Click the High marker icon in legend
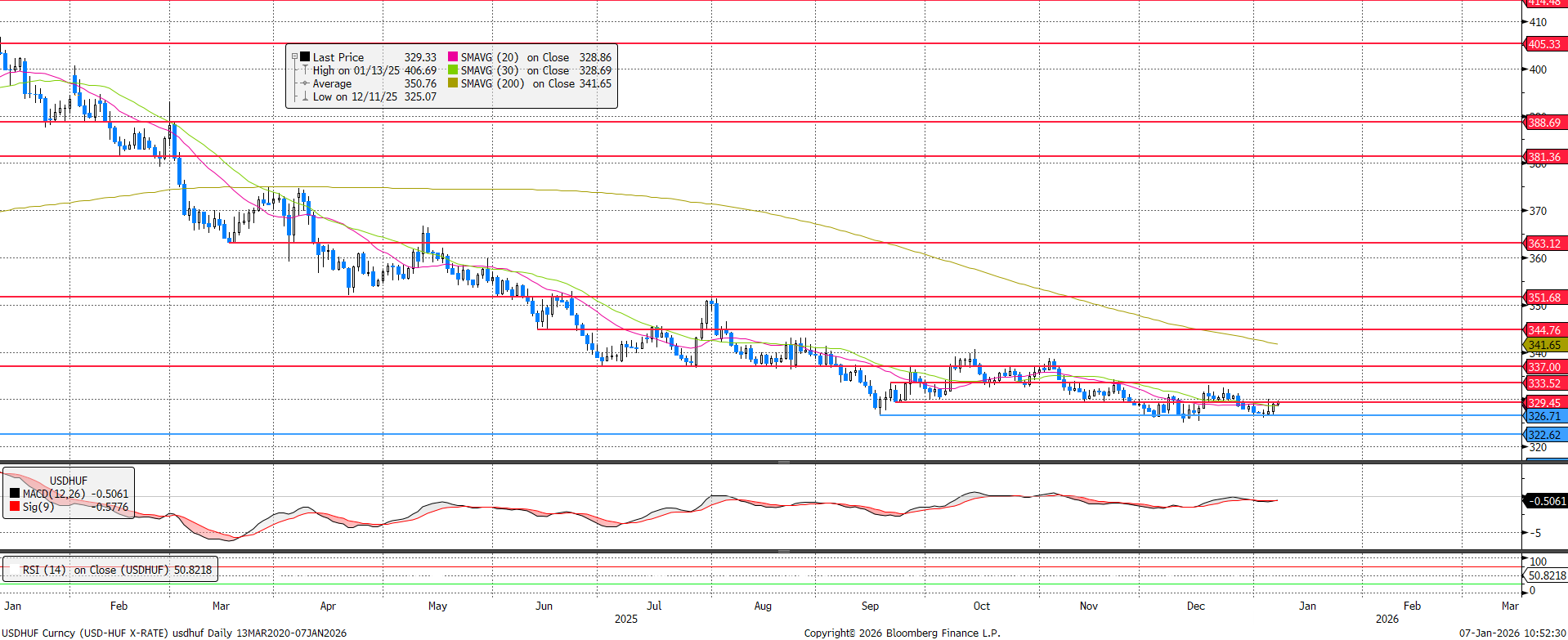 point(305,70)
